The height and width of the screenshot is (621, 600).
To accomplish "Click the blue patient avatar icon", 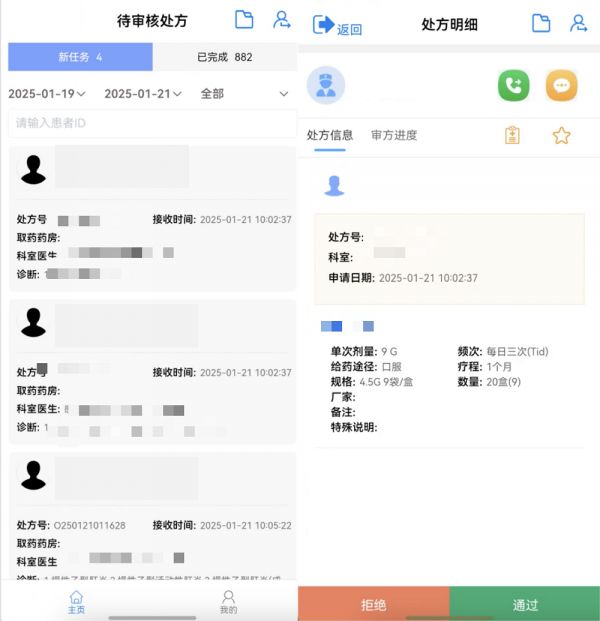I will tap(334, 185).
